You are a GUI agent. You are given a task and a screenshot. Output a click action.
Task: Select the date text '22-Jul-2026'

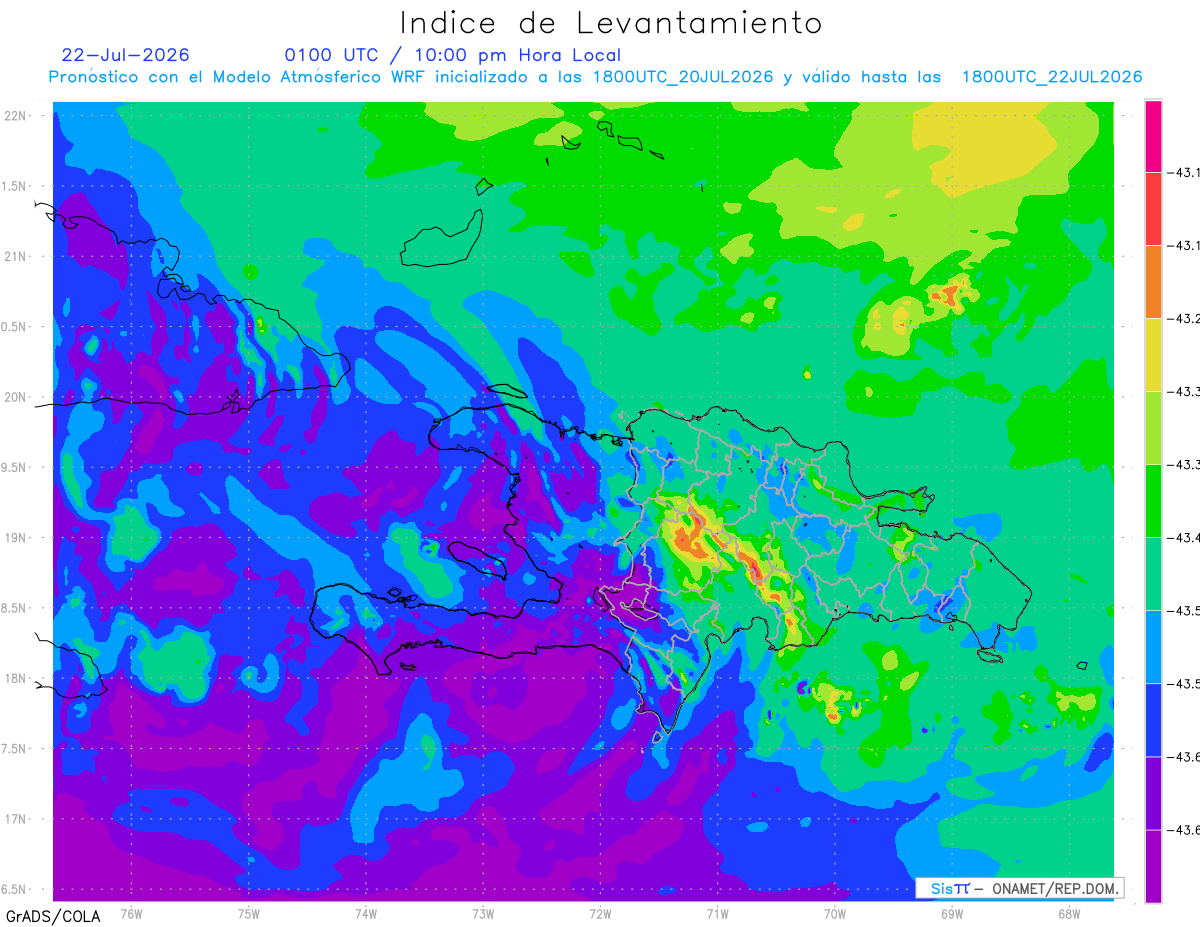pos(125,55)
